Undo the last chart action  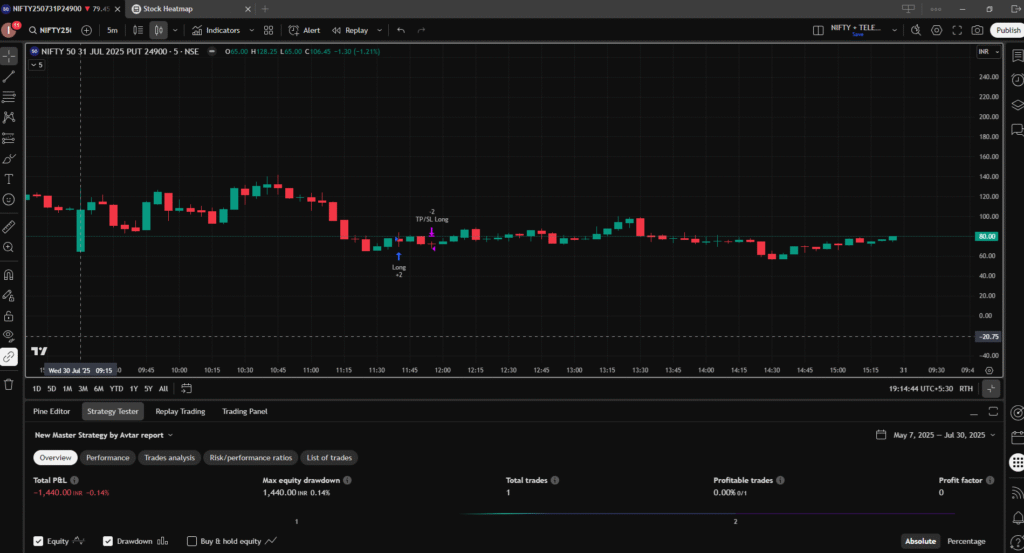coord(401,30)
